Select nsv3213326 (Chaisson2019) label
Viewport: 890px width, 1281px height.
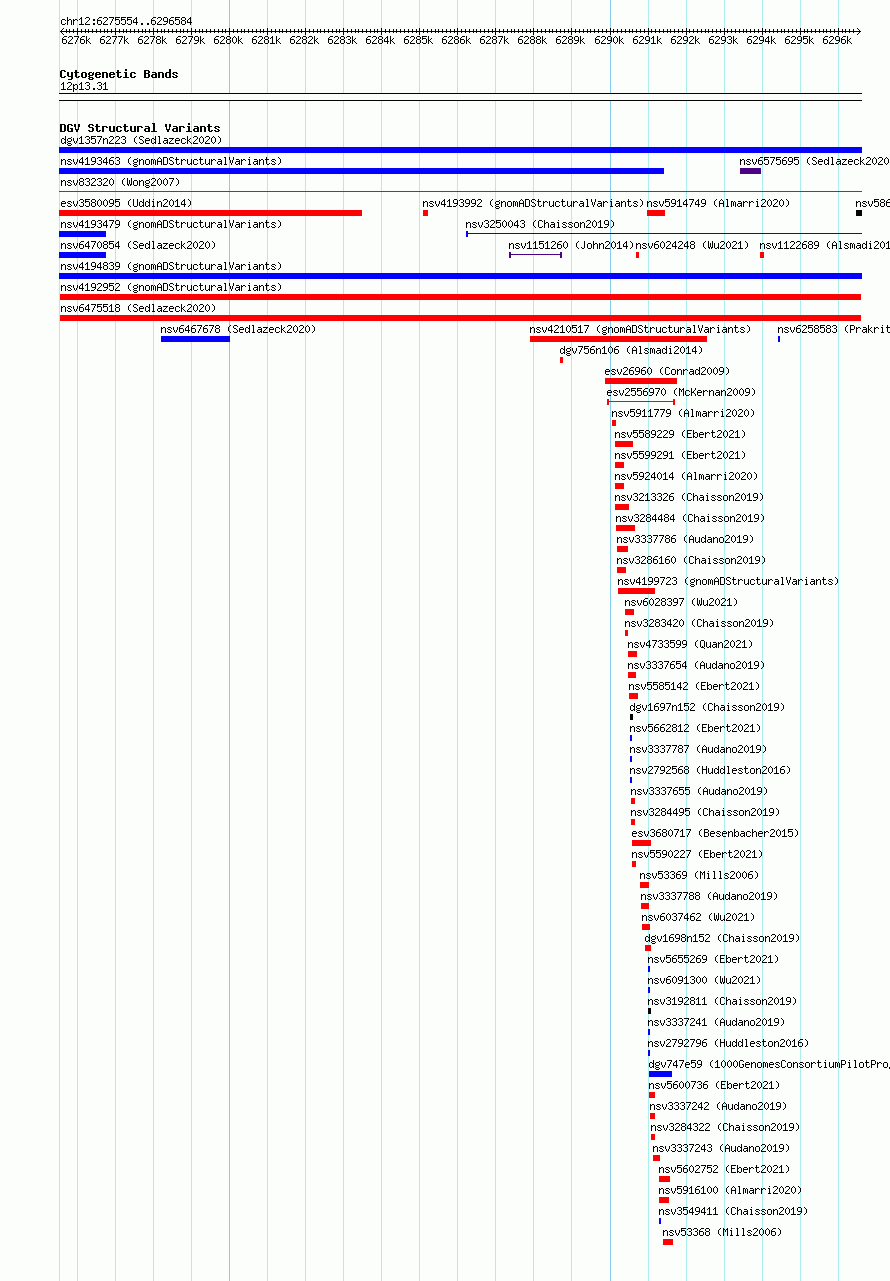[689, 497]
